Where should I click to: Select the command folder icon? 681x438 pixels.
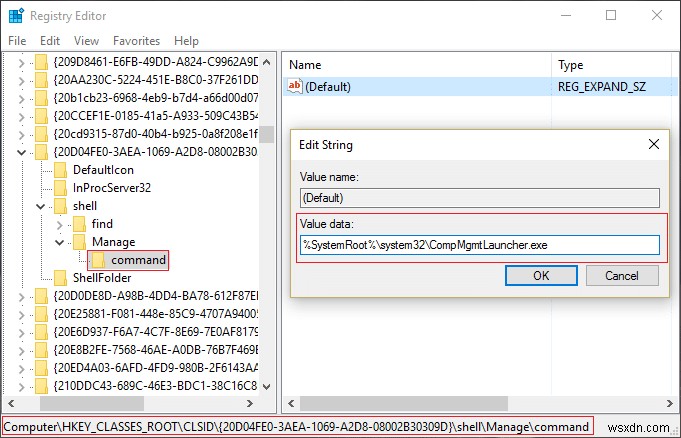(x=99, y=260)
